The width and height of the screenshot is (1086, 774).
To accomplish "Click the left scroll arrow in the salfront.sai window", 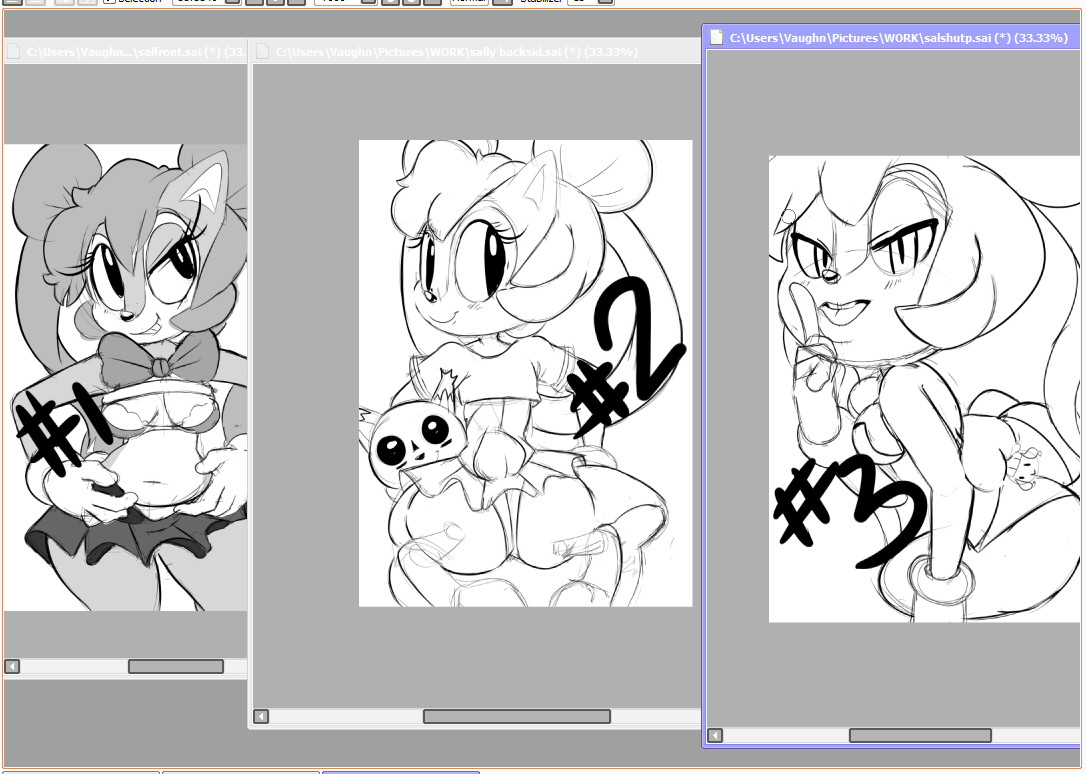I will [12, 666].
